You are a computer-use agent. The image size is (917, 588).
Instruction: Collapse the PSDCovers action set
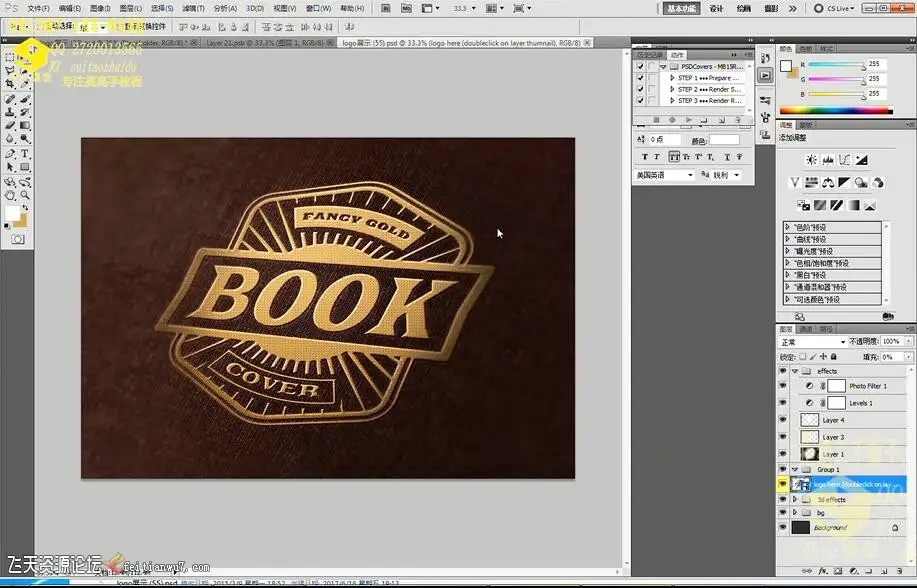click(663, 67)
